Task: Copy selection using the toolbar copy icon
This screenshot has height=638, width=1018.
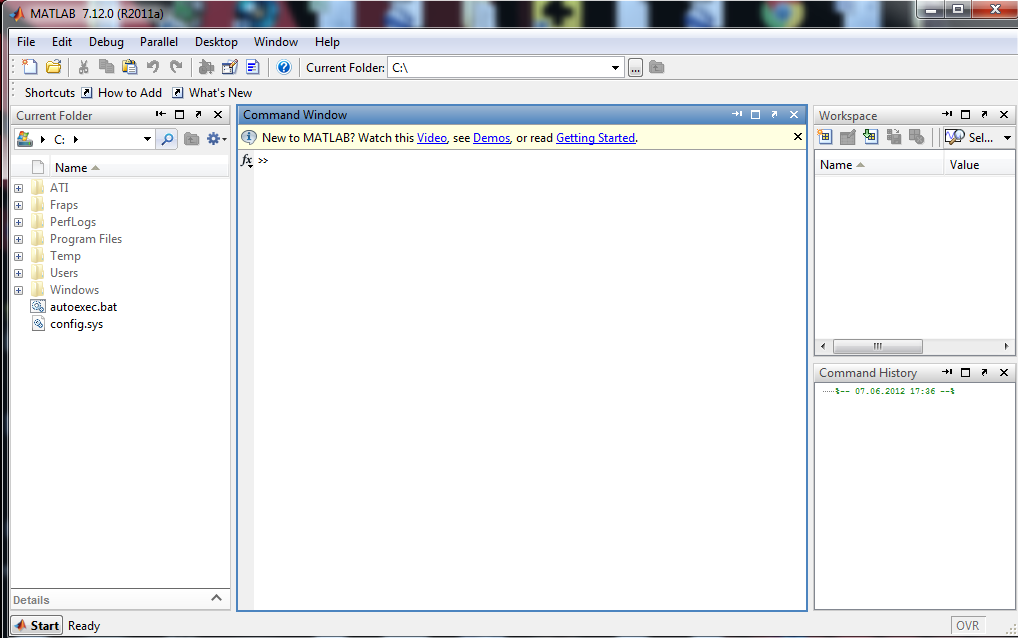Action: (x=106, y=67)
